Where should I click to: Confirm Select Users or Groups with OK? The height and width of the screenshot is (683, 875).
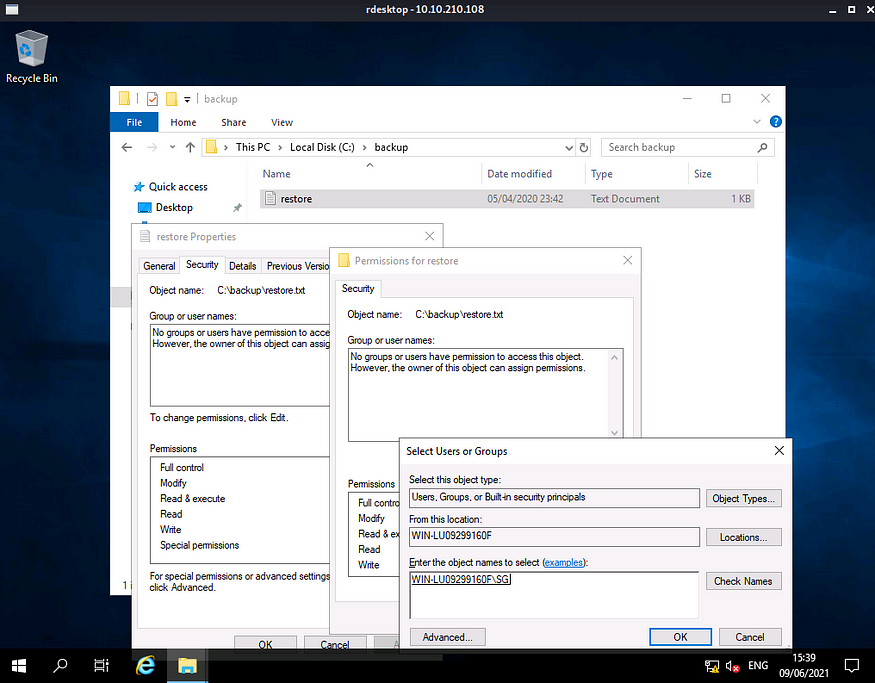(x=680, y=637)
